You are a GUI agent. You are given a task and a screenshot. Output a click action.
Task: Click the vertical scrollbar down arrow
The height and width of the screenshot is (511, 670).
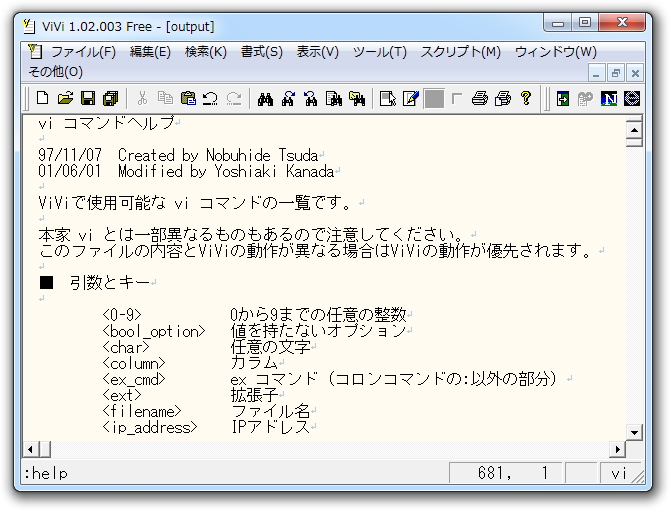pos(634,432)
